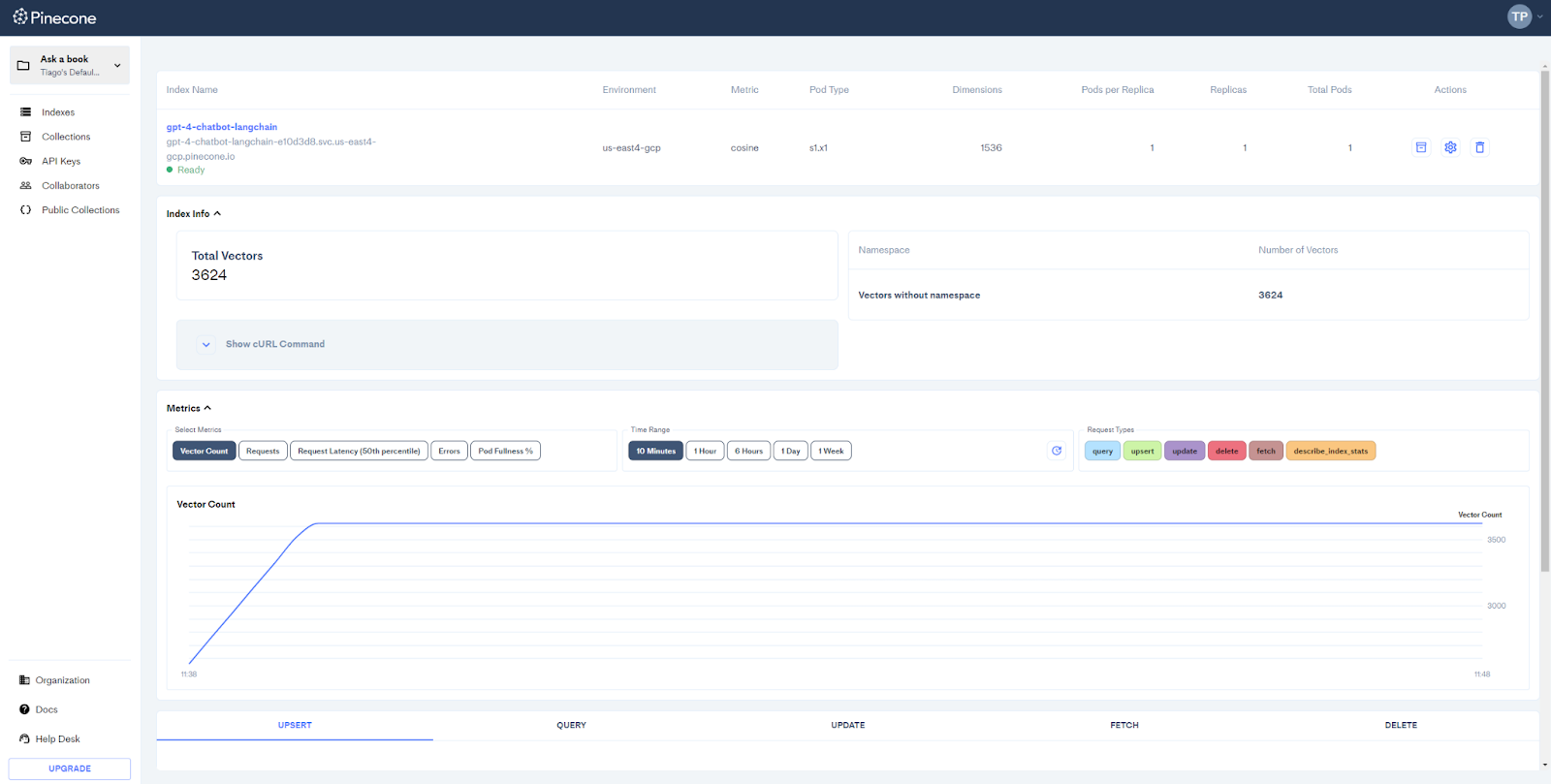Viewport: 1551px width, 784px height.
Task: Toggle the purple update request type chip
Action: pos(1185,451)
